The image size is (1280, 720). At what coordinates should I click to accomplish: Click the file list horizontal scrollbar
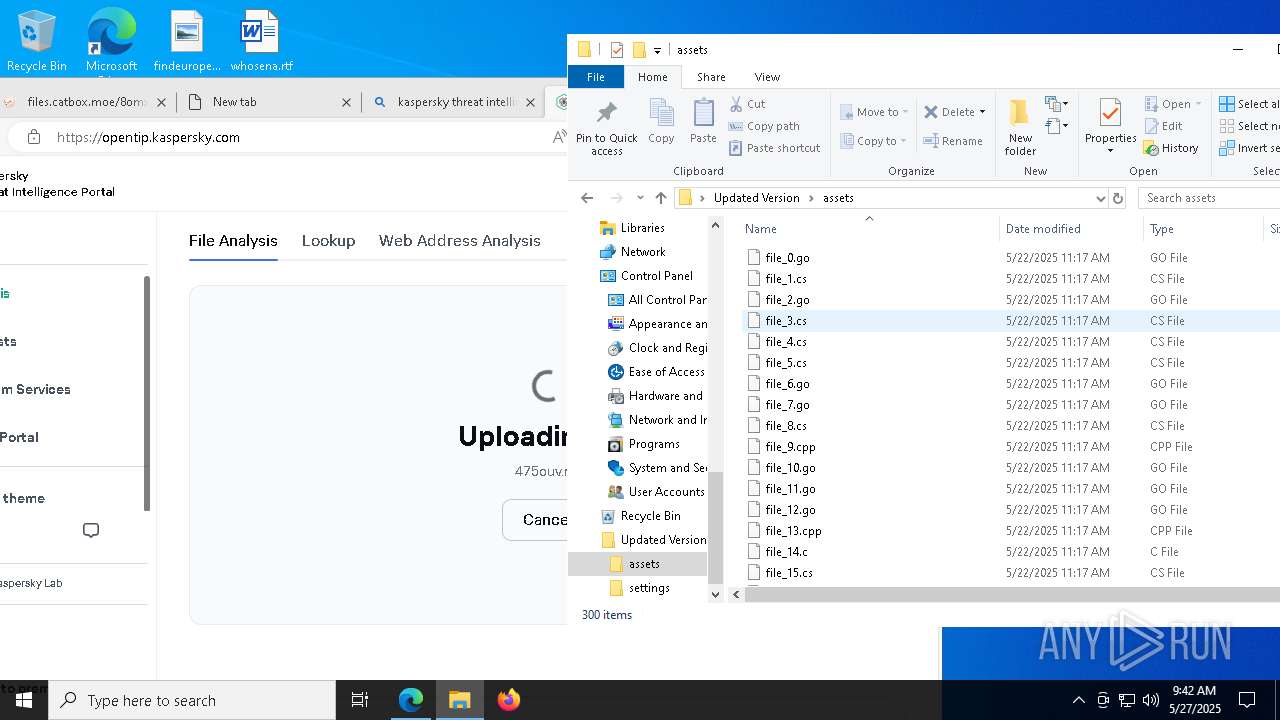(1010, 594)
